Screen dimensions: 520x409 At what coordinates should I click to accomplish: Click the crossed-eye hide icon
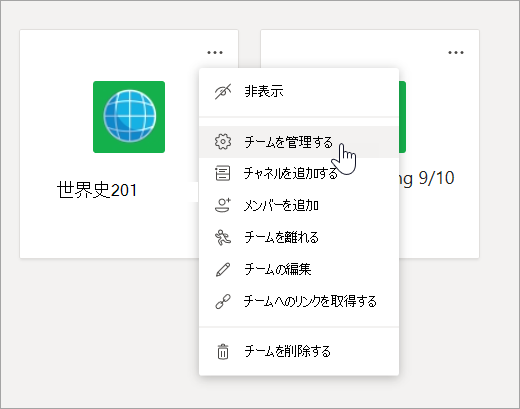coord(223,92)
